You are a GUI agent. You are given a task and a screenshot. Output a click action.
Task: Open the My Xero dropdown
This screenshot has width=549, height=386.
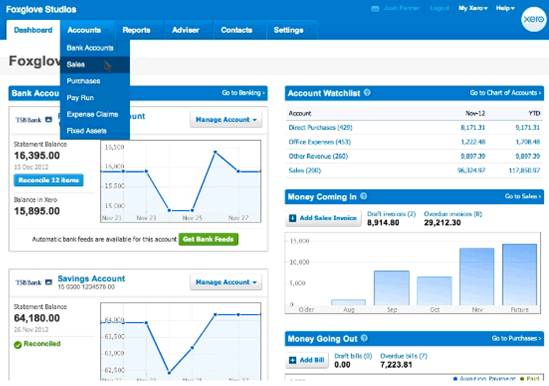pyautogui.click(x=473, y=8)
